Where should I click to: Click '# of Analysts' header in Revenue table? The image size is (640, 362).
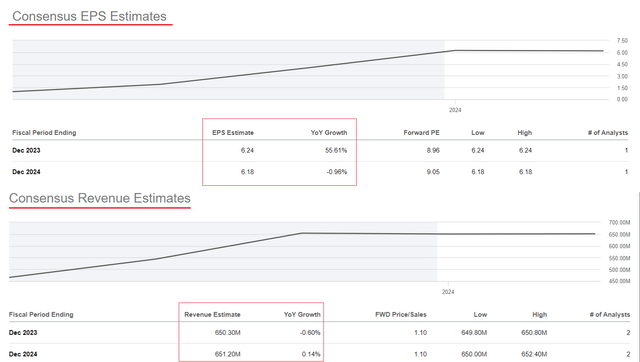pyautogui.click(x=610, y=315)
